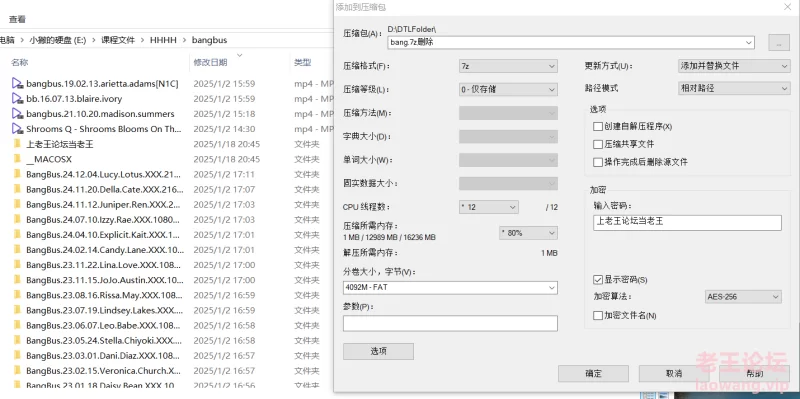
Task: Toggle the 显示密码 checkbox
Action: pyautogui.click(x=598, y=280)
